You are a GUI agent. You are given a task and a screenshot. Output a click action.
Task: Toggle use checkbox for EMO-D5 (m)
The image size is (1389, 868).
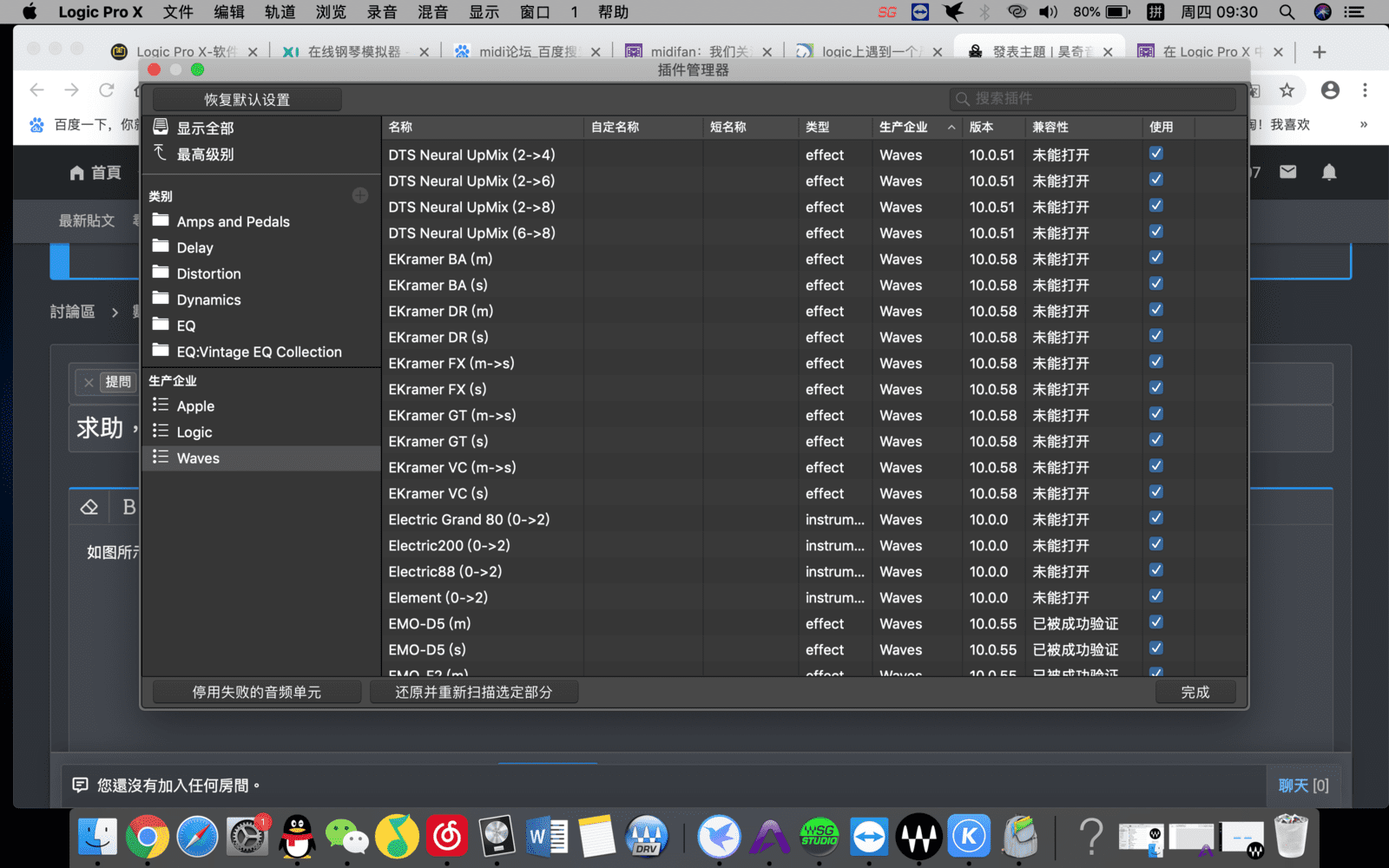click(1155, 622)
